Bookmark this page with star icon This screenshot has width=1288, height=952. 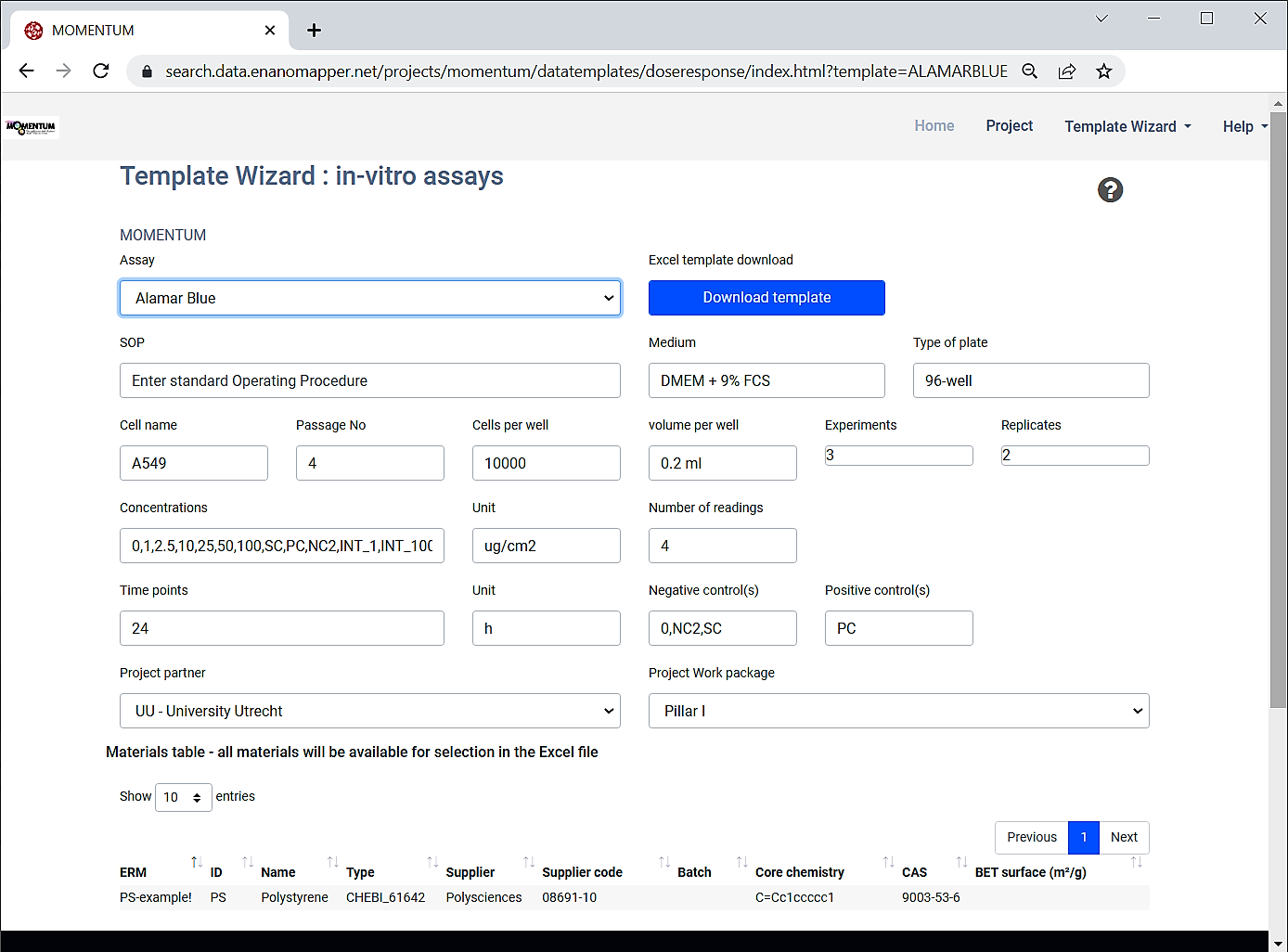(1103, 71)
